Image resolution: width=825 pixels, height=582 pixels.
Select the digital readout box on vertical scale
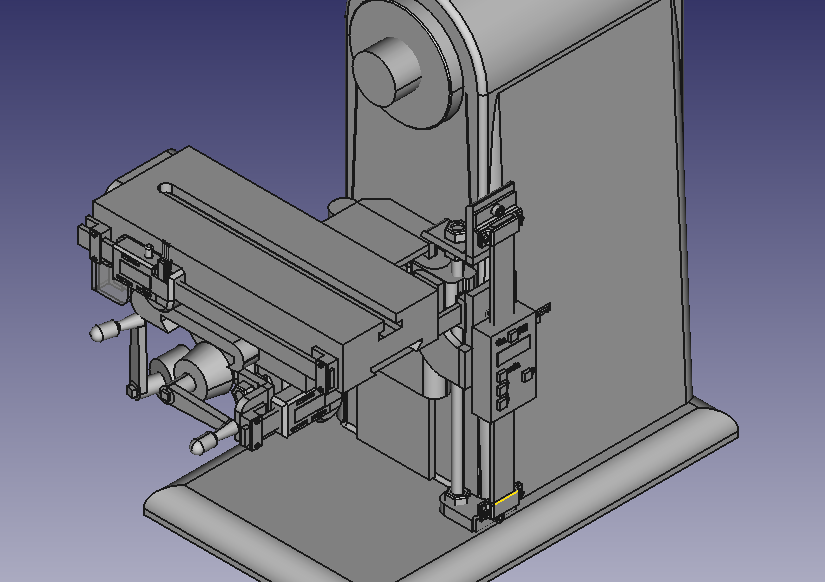pos(505,364)
